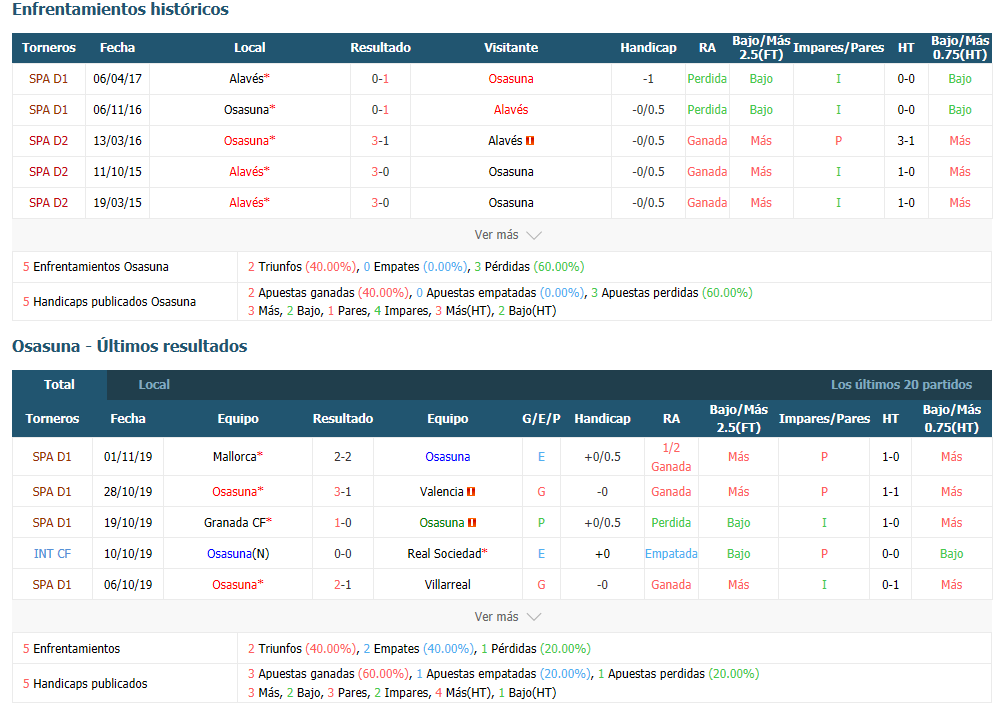The height and width of the screenshot is (711, 998).
Task: Open Alavés visitor link dated 06/11/16
Action: point(511,109)
